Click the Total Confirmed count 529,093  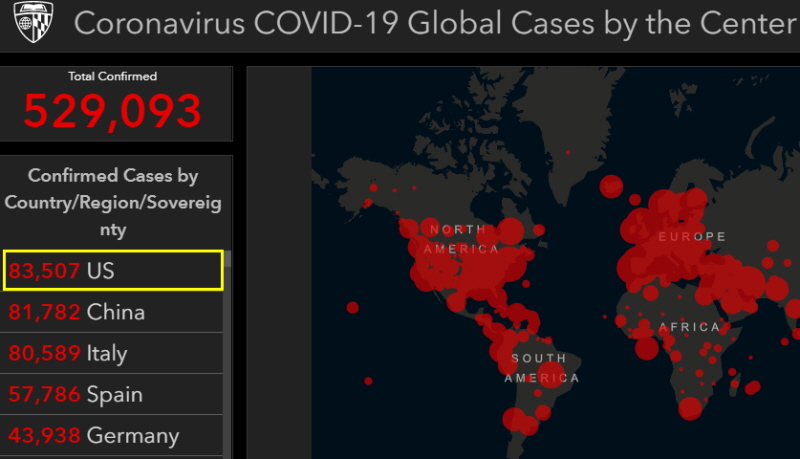[x=113, y=111]
